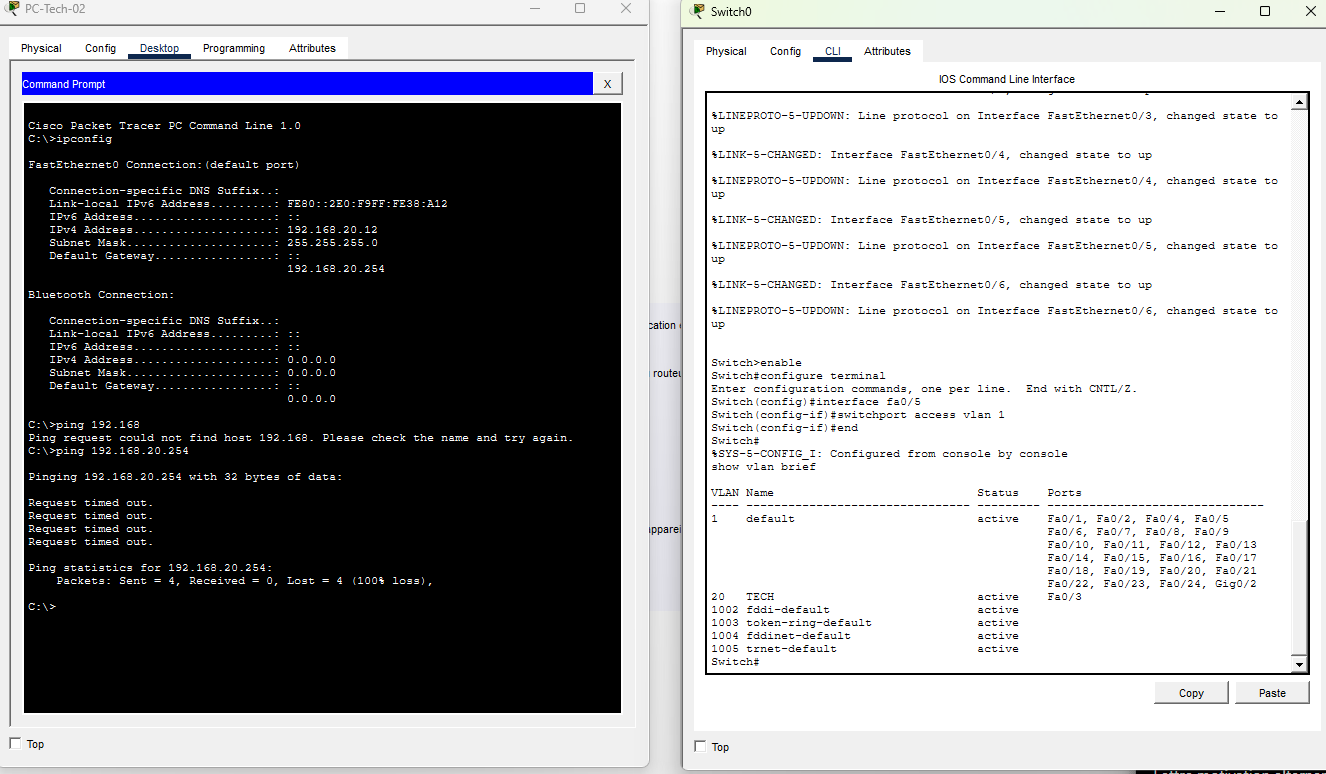Enable the Top checkbox in PC-Tech-02 window
Screen dimensions: 1326x774
pos(15,743)
